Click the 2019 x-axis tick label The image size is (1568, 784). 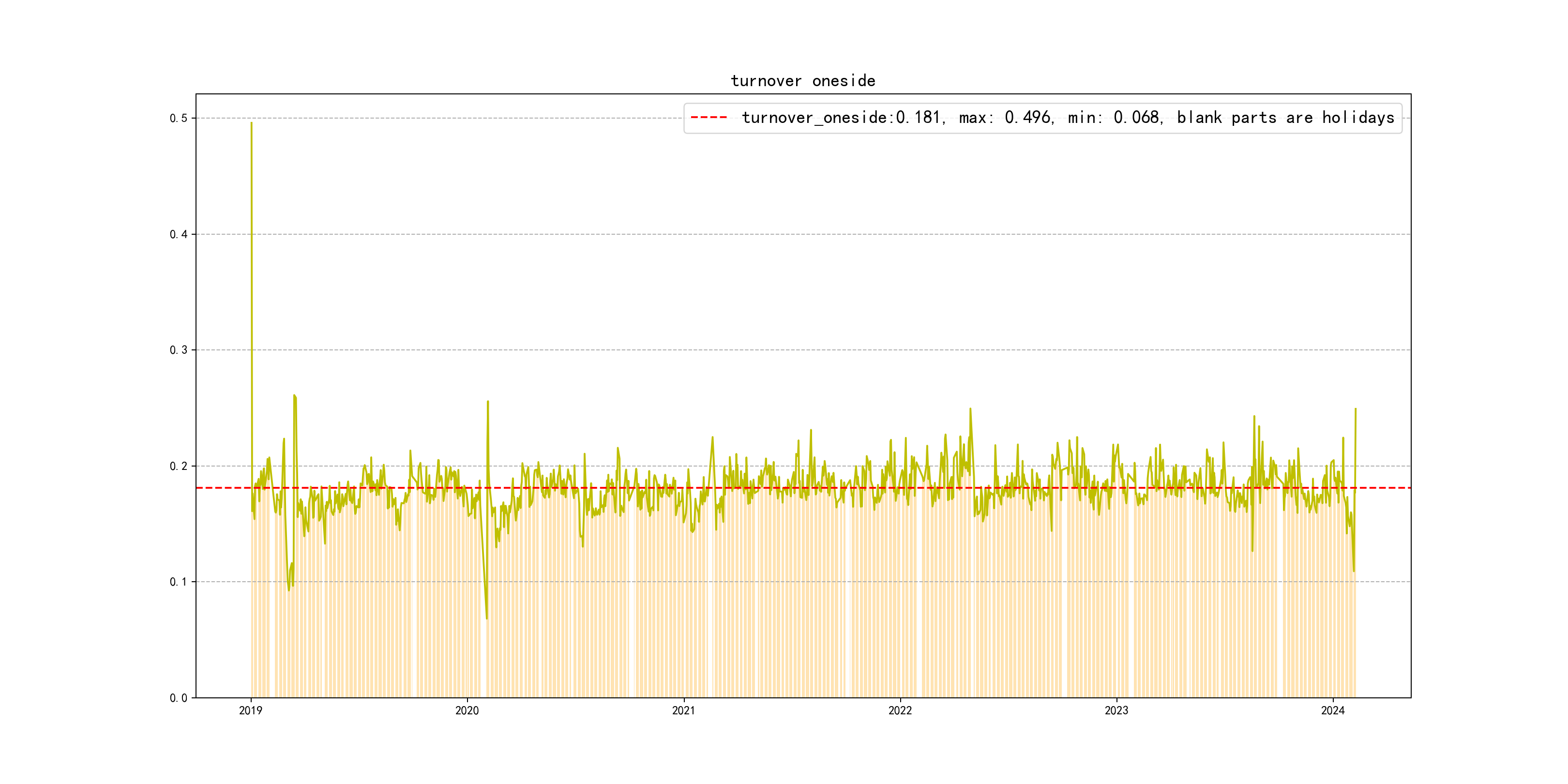[x=251, y=710]
